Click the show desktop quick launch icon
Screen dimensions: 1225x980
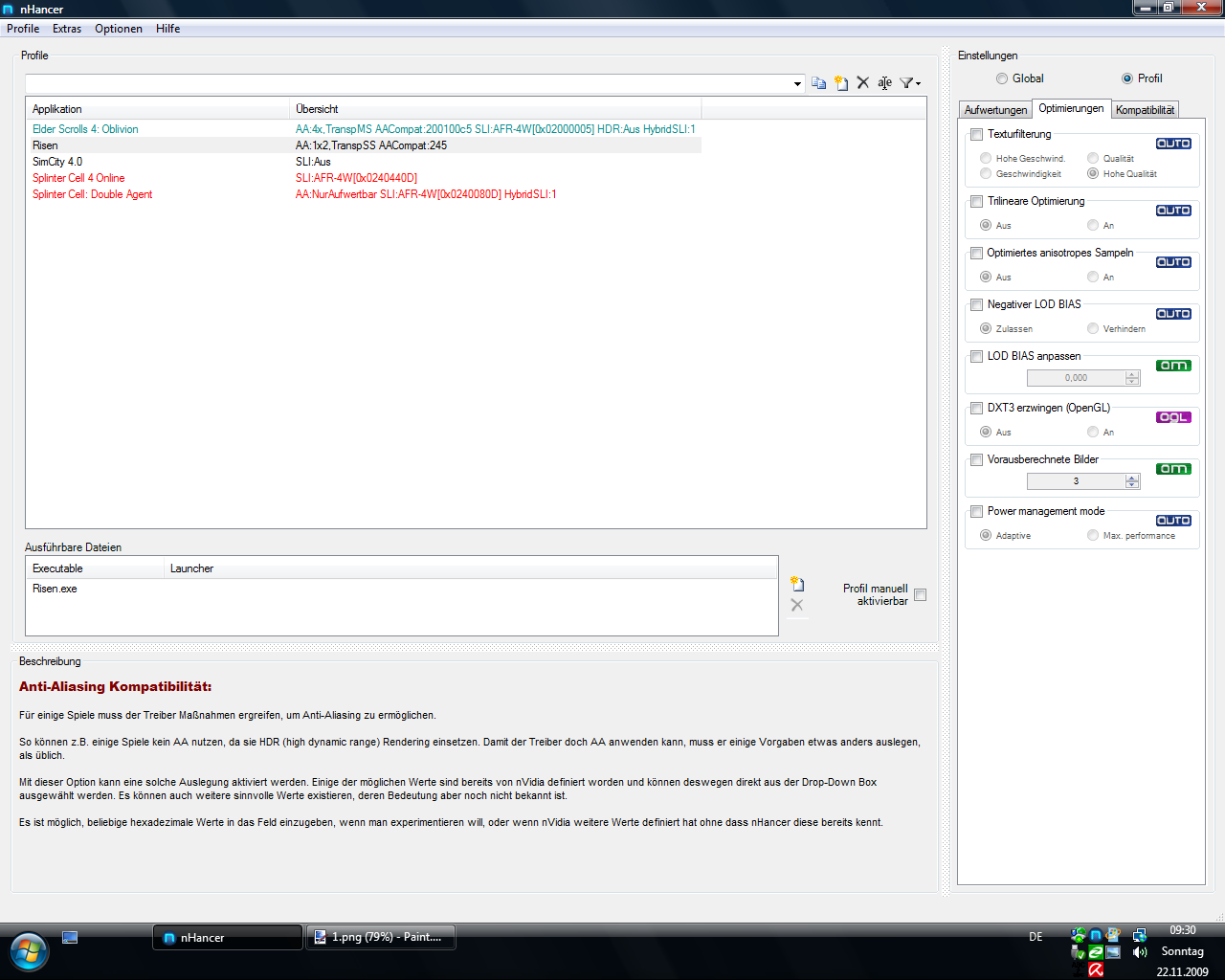pyautogui.click(x=70, y=938)
